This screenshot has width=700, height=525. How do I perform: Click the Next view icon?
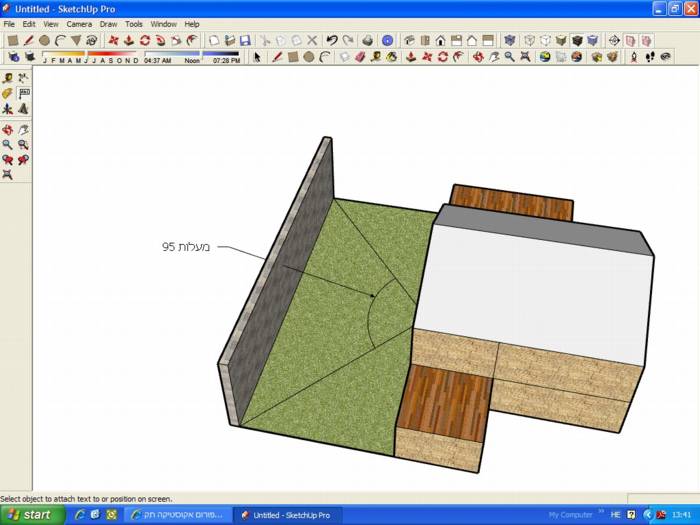coord(23,160)
